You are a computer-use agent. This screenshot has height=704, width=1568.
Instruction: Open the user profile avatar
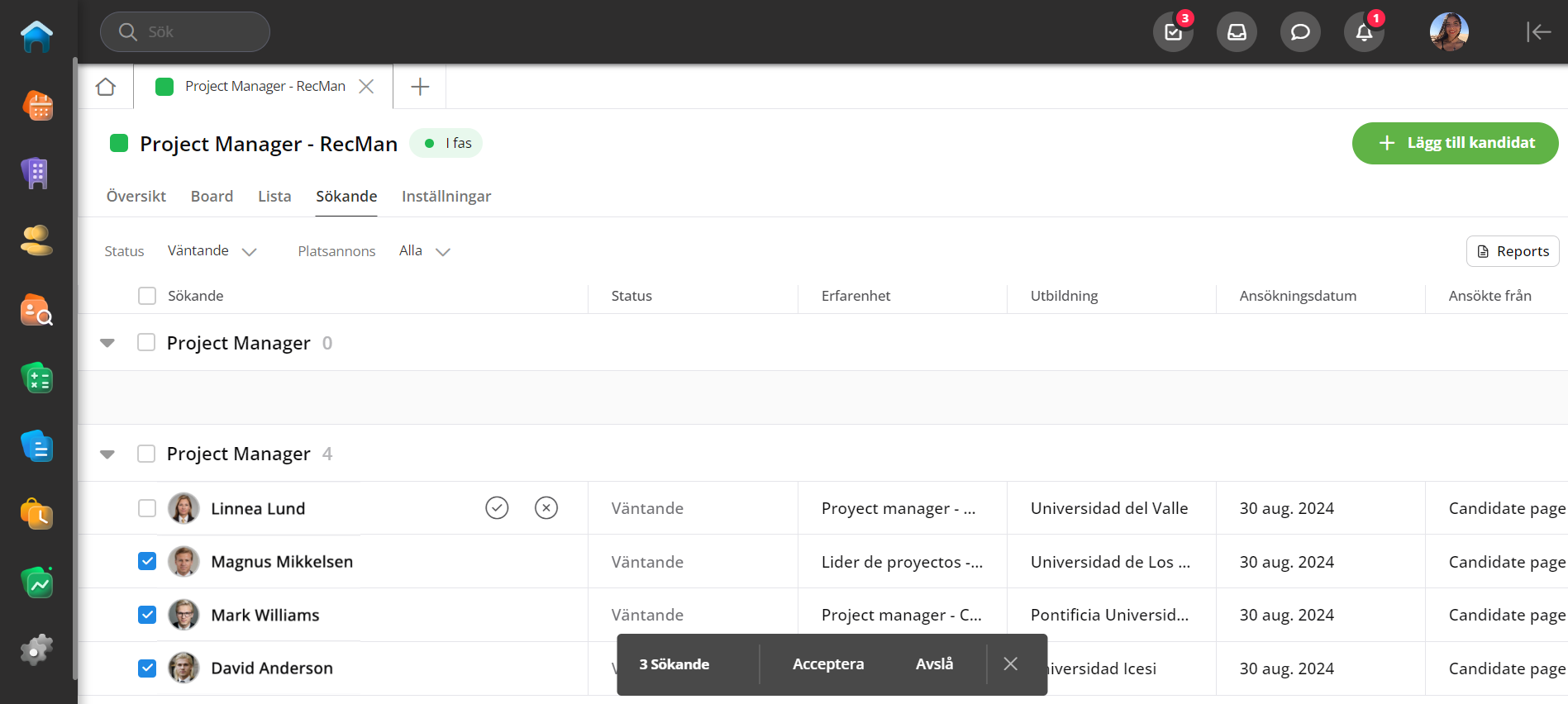tap(1449, 32)
